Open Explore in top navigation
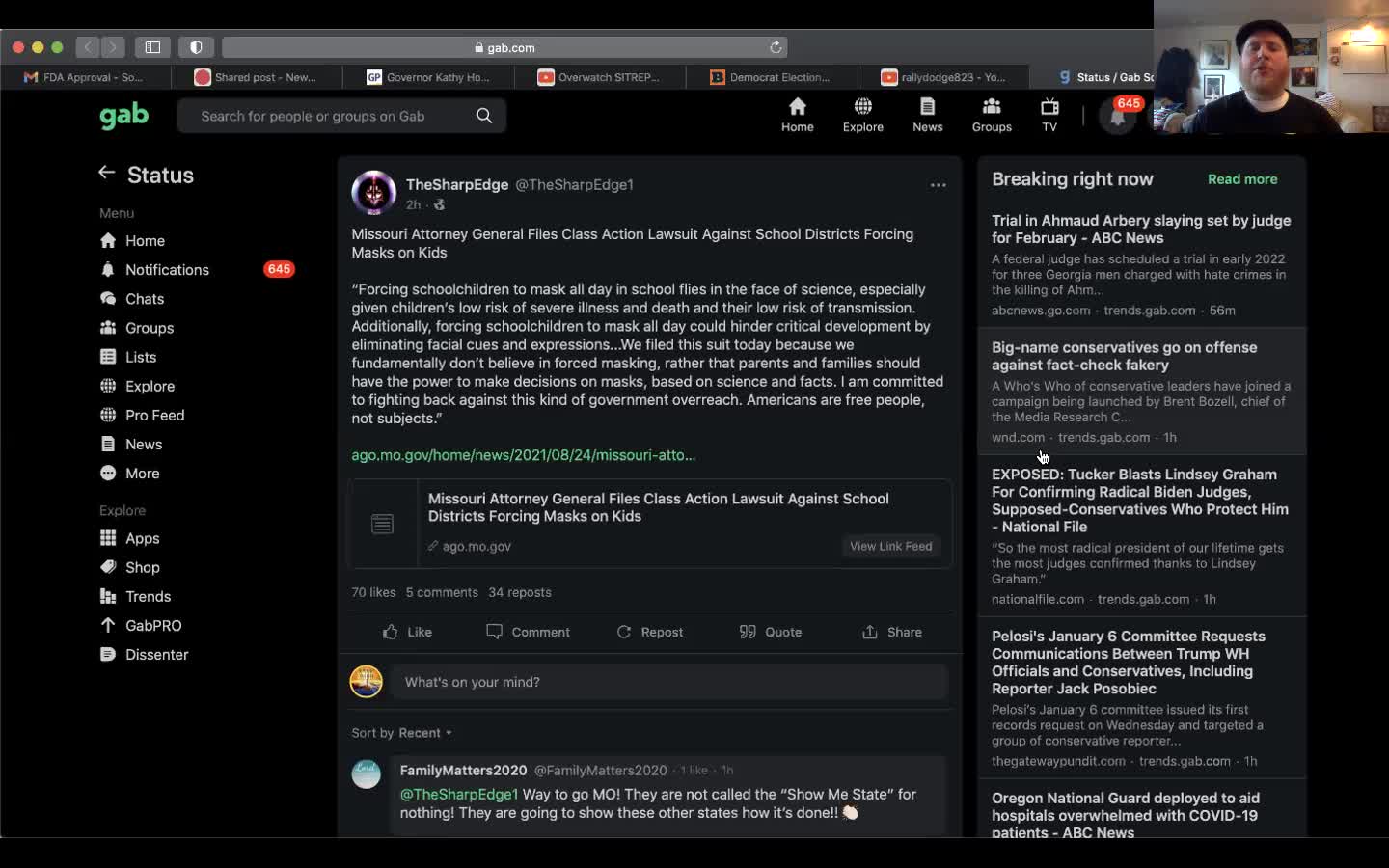 click(x=863, y=115)
